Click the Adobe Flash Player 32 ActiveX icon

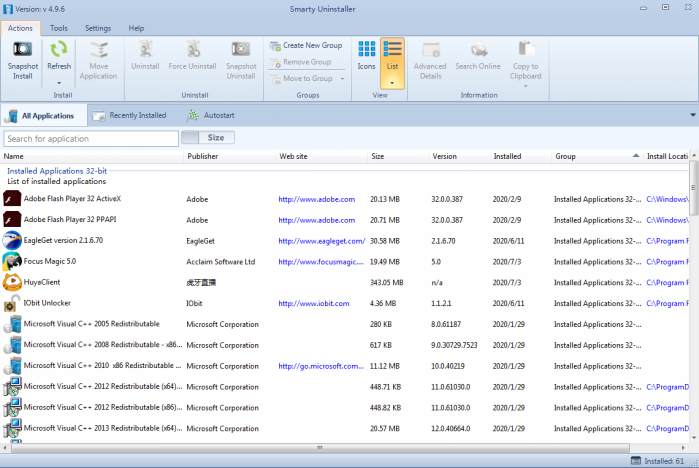point(12,198)
